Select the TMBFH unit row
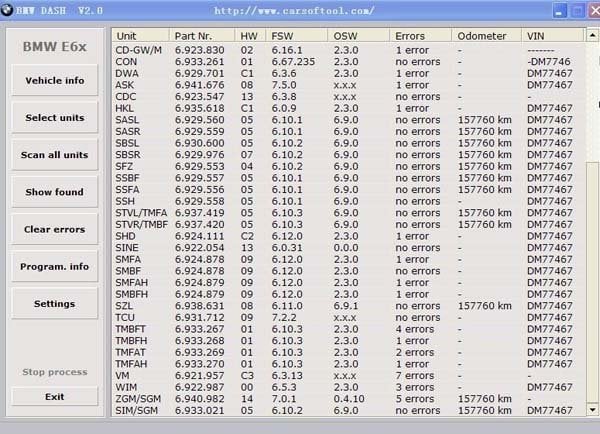 click(348, 341)
